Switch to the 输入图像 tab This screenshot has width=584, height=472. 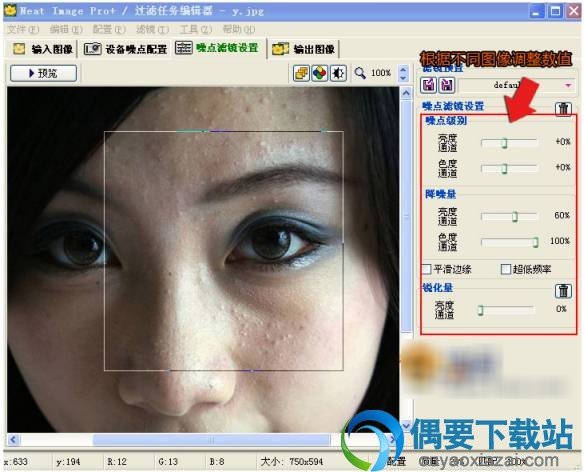(43, 49)
